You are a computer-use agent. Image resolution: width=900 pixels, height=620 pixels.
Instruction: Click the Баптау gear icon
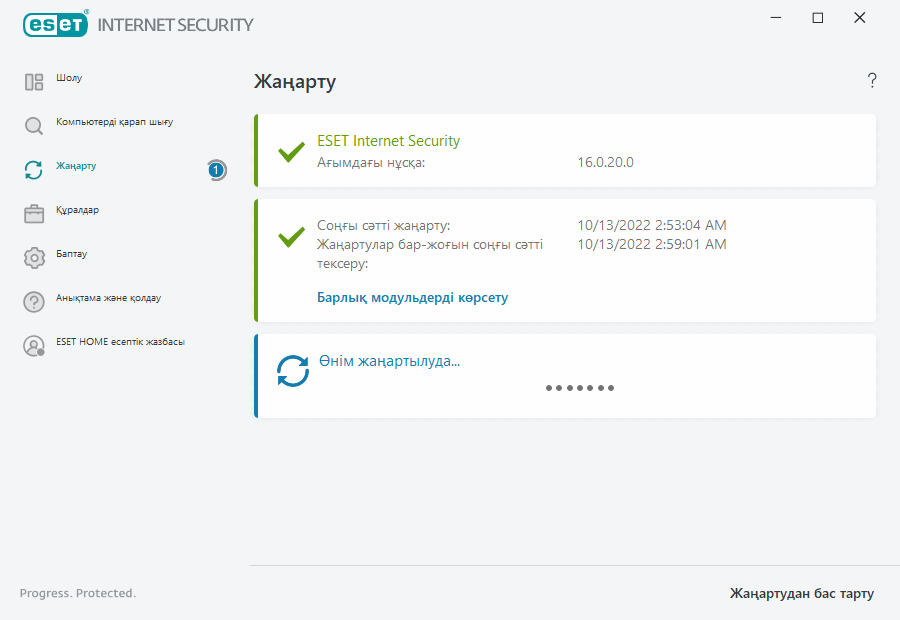point(34,258)
